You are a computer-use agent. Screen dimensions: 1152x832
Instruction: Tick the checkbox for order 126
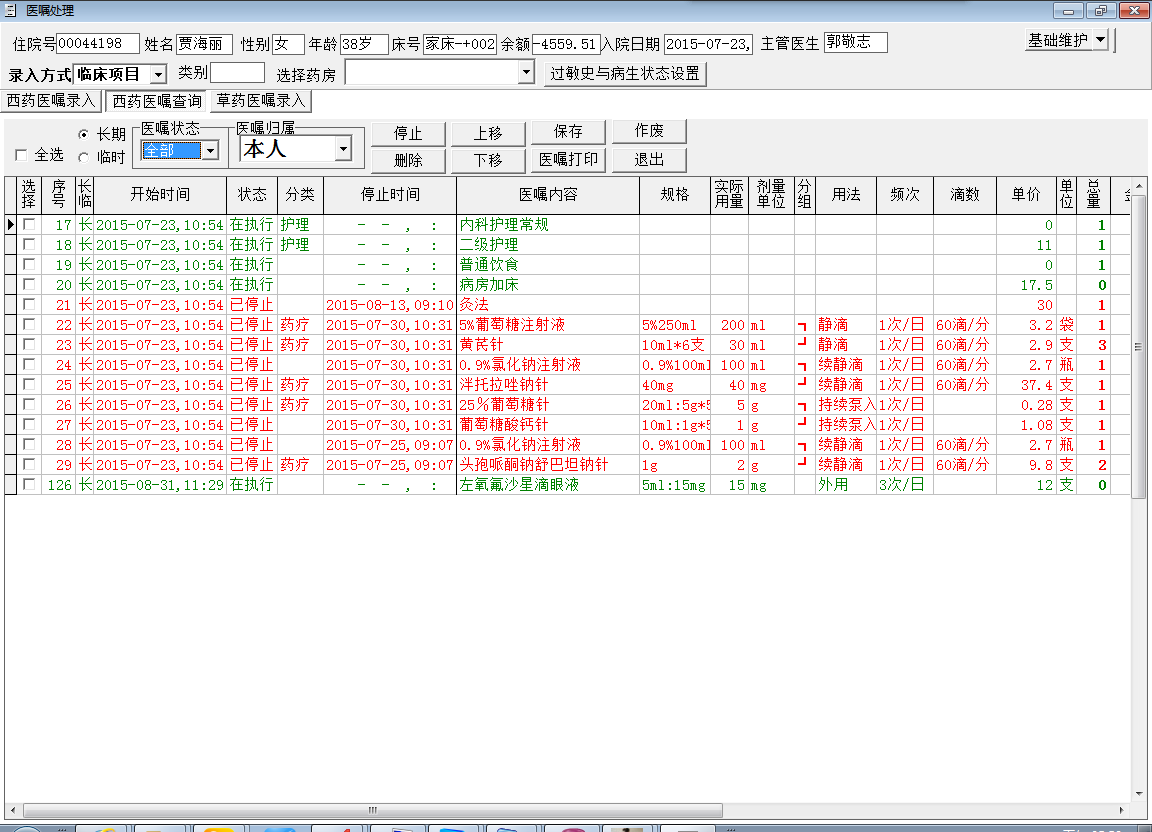pos(29,484)
